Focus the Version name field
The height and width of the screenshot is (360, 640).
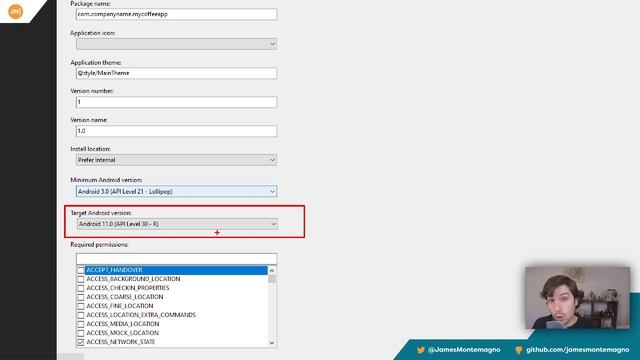(x=176, y=131)
